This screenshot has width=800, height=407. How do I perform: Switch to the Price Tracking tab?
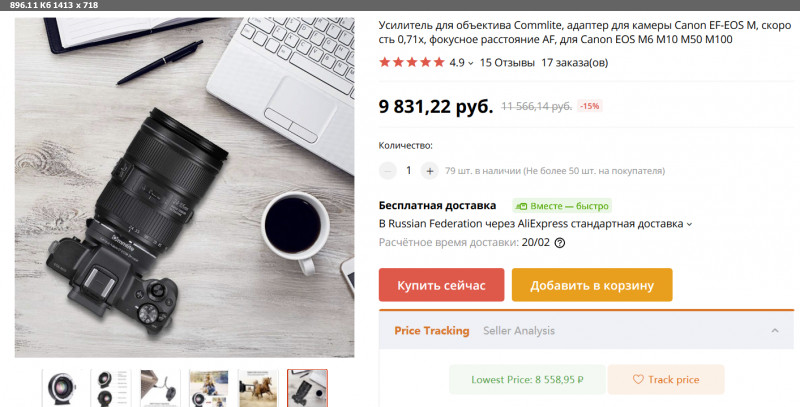tap(431, 330)
